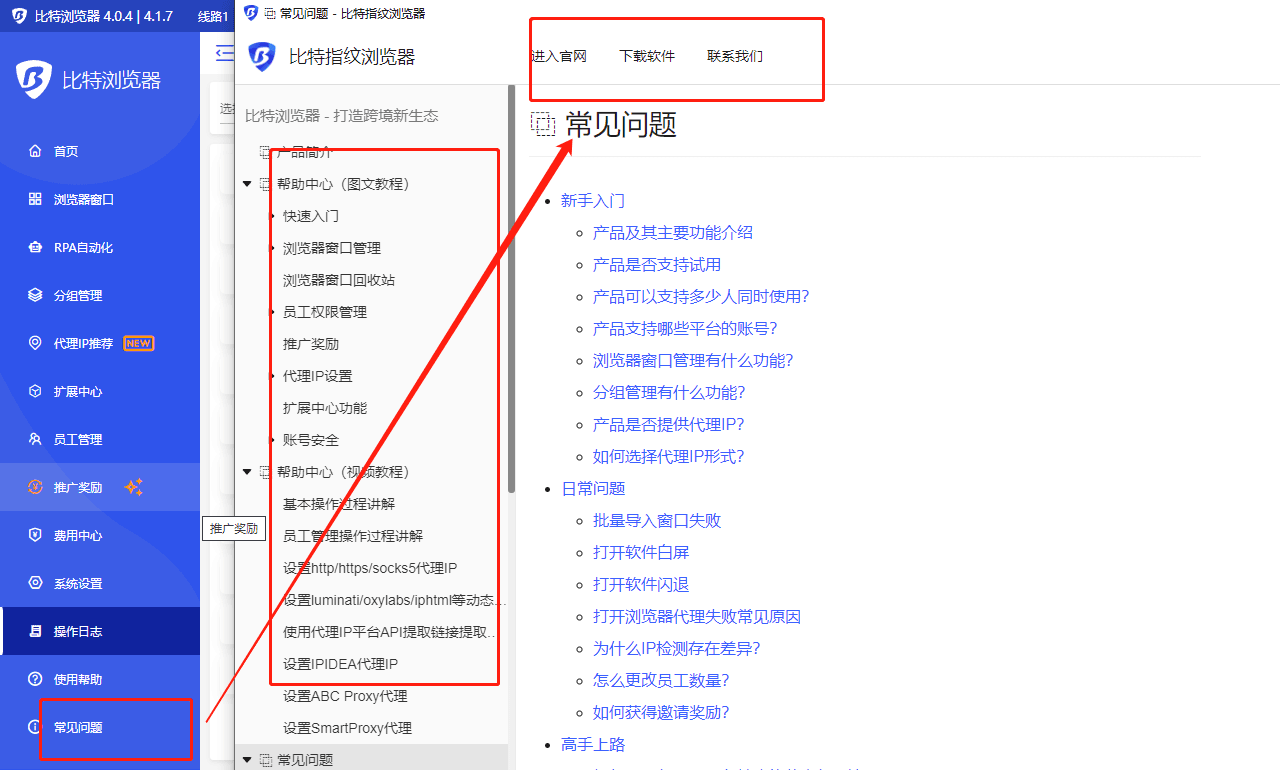Viewport: 1280px width, 770px height.
Task: Click the 扩展中心 cube icon
Action: coord(35,391)
